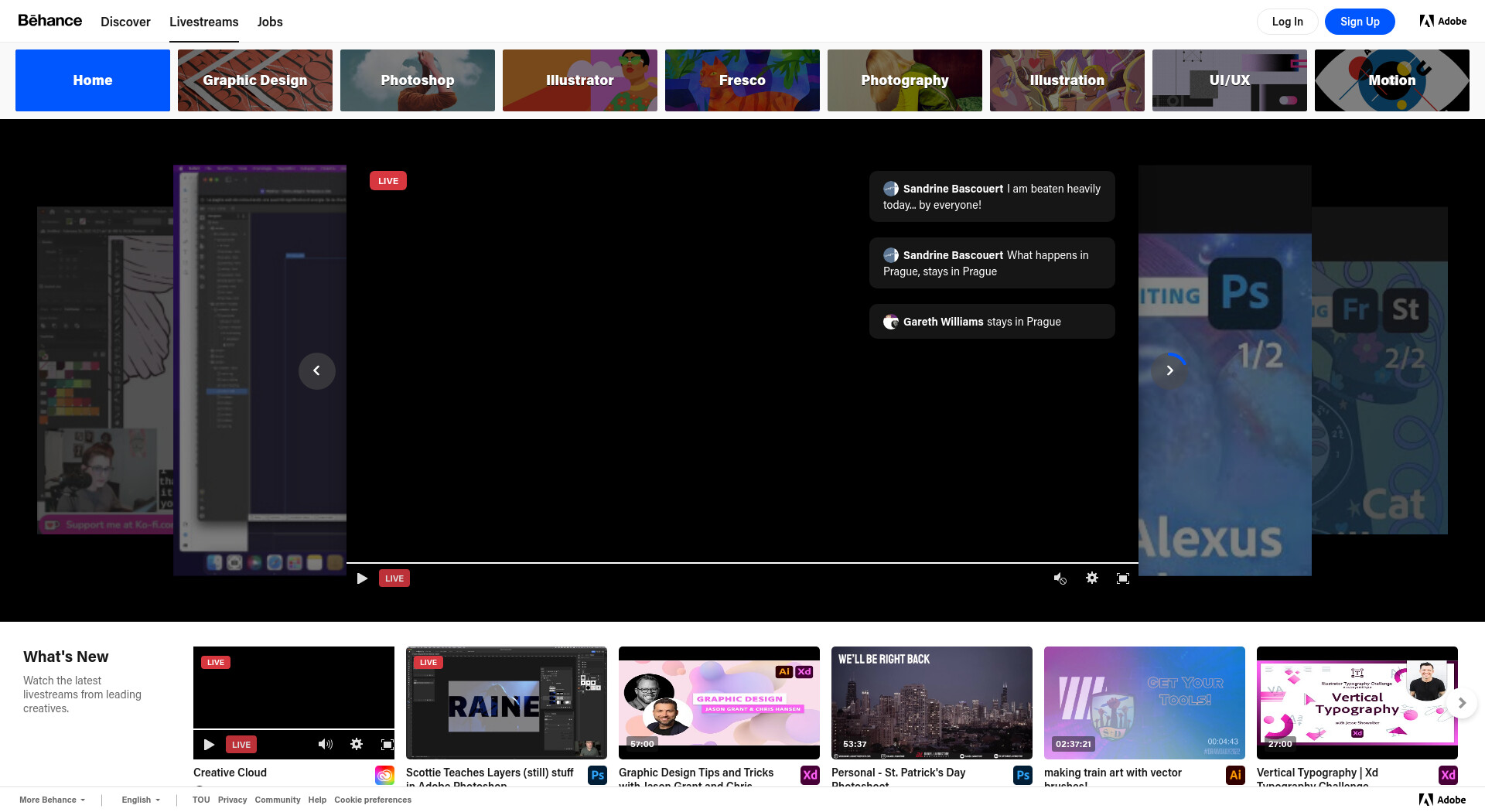
Task: Open Personal St. Patrick's Day Photoshoot video
Action: coord(932,703)
